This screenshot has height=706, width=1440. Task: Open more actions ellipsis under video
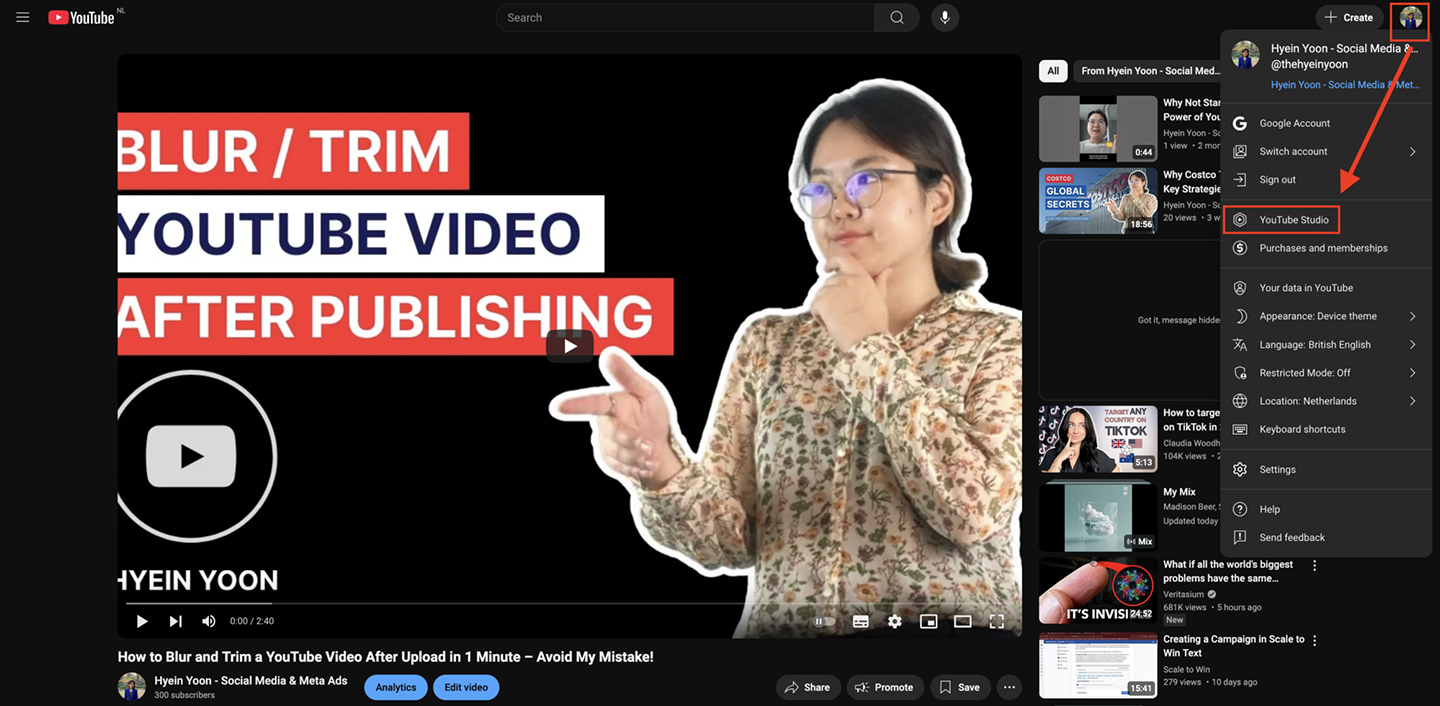[x=1009, y=687]
